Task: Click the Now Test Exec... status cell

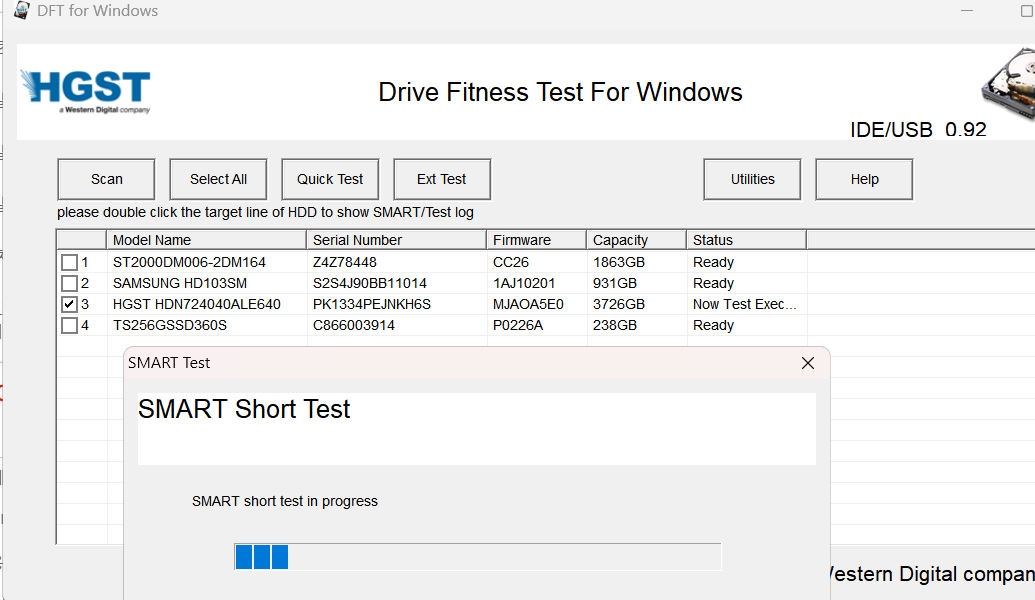Action: (x=745, y=304)
